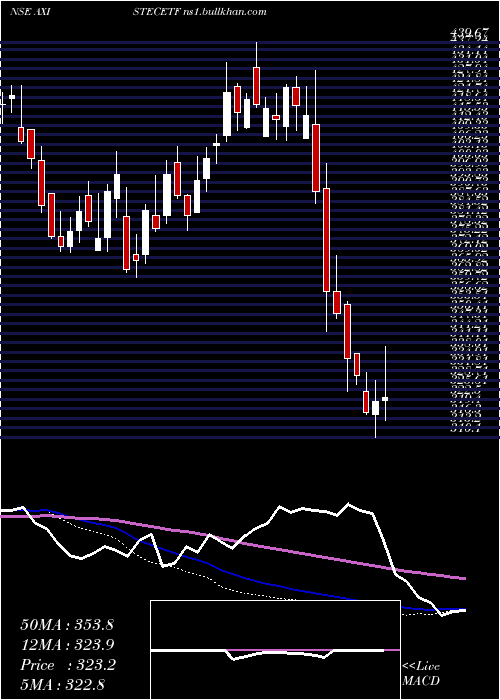Click the 12MA : 323.9 value
Screen dimensions: 500x700
[67, 645]
